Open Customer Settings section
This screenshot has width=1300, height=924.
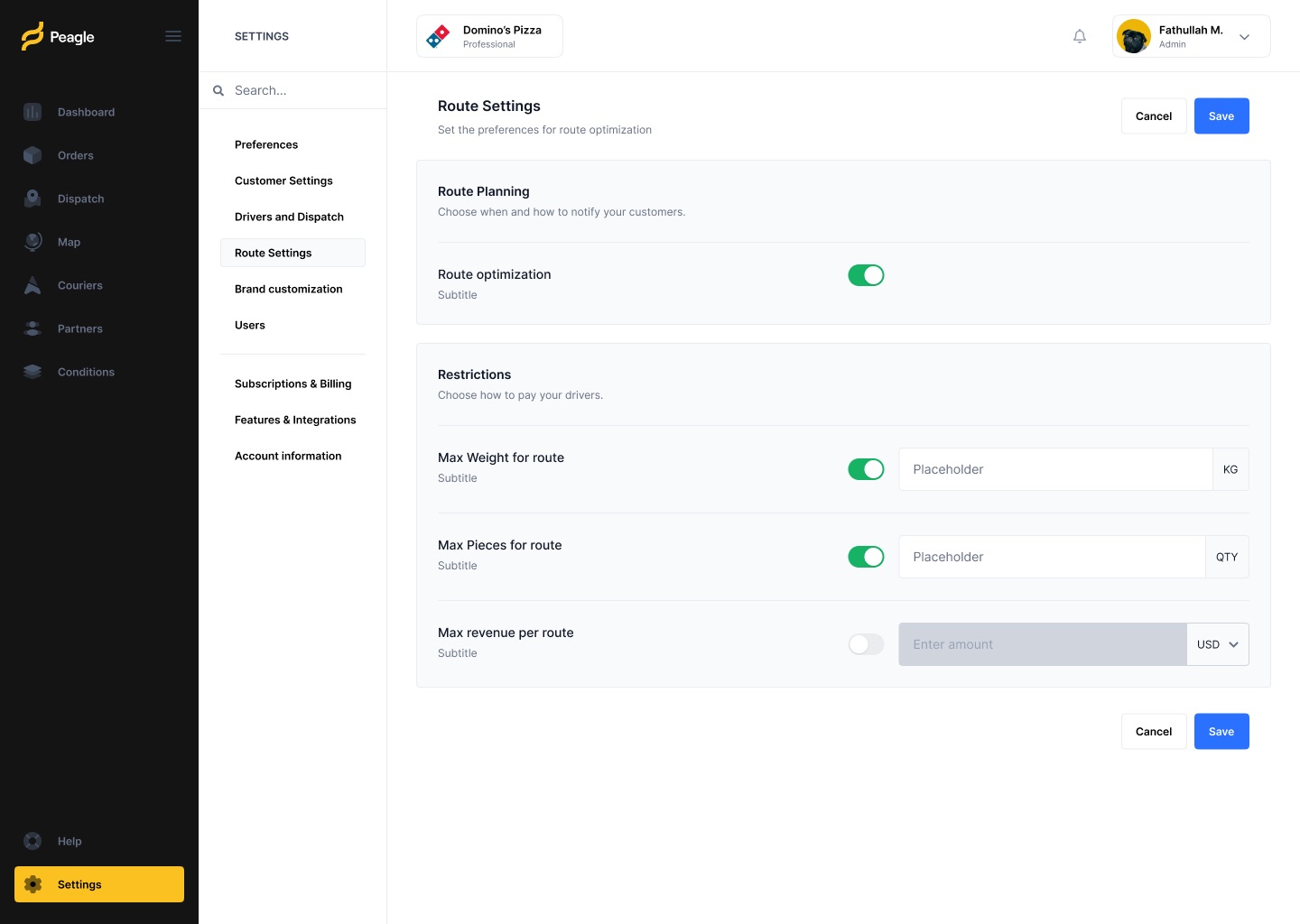pos(283,180)
